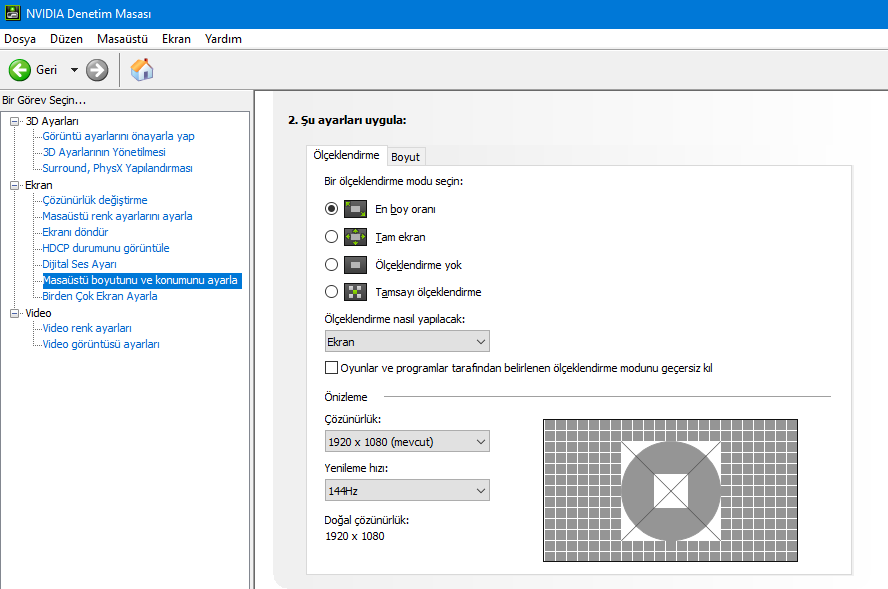Switch to the Boyut tab
Screen dimensions: 888x589
click(405, 157)
